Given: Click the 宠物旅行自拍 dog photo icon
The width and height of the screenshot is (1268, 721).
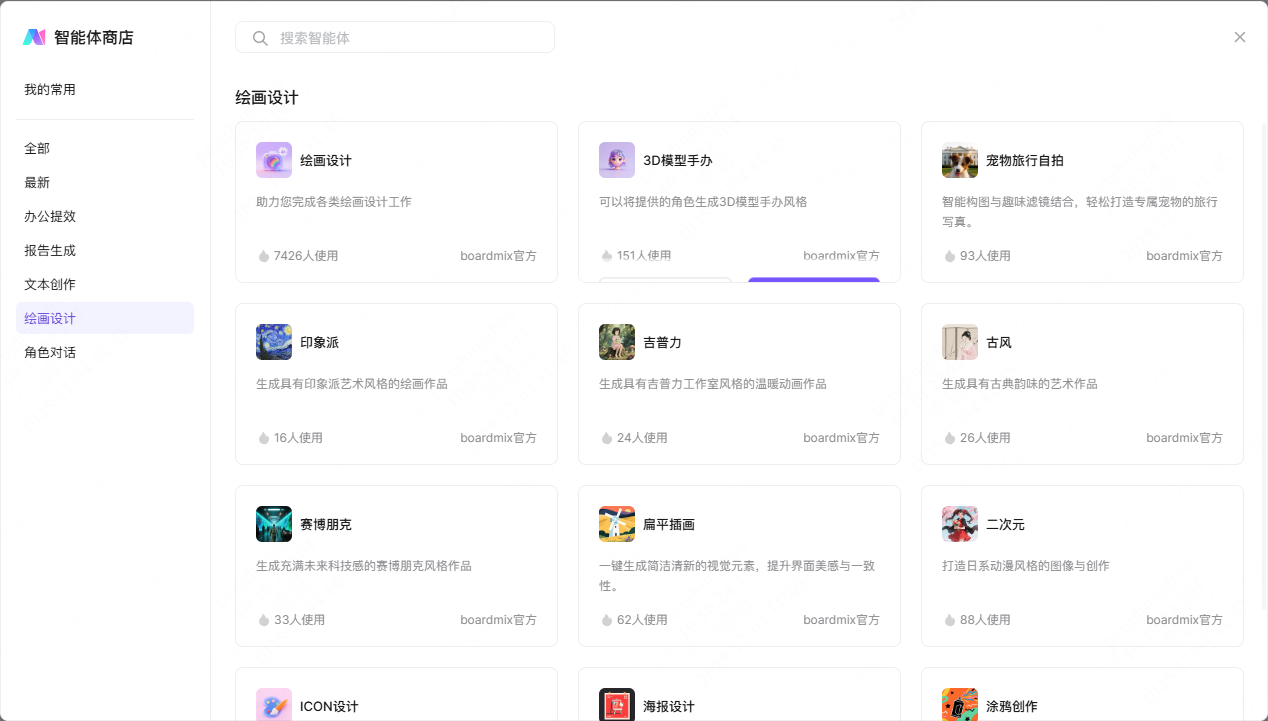Looking at the screenshot, I should click(x=960, y=160).
